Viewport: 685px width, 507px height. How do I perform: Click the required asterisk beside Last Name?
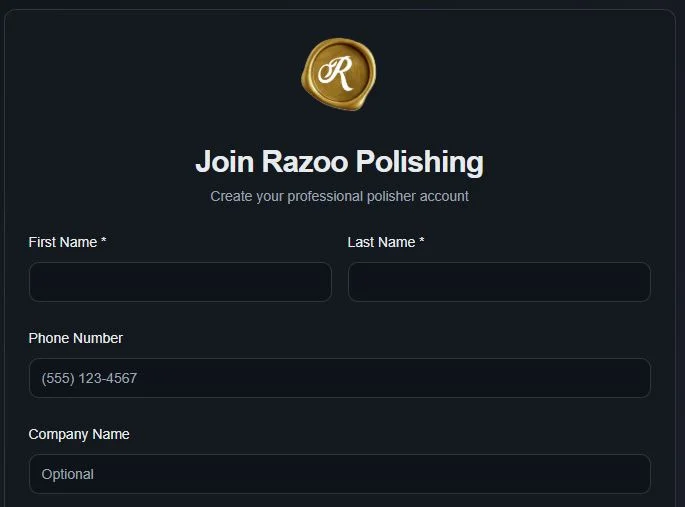click(x=422, y=242)
